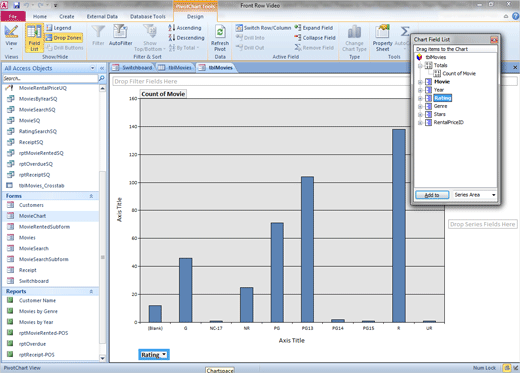
Task: Click the Count of Movie field button
Action: [x=163, y=94]
